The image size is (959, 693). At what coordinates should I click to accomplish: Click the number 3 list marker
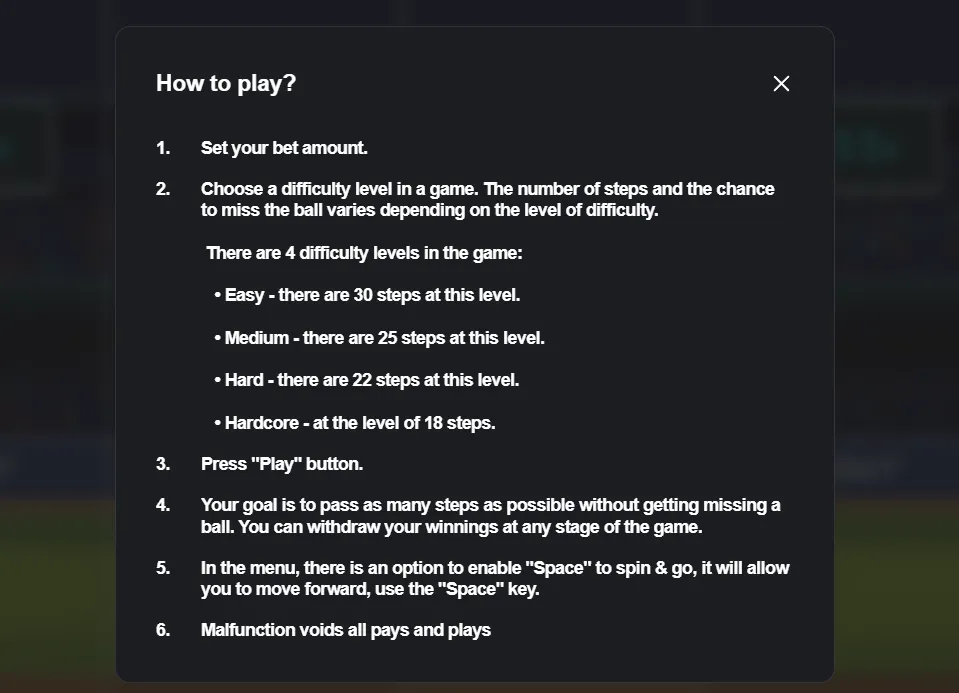point(162,464)
